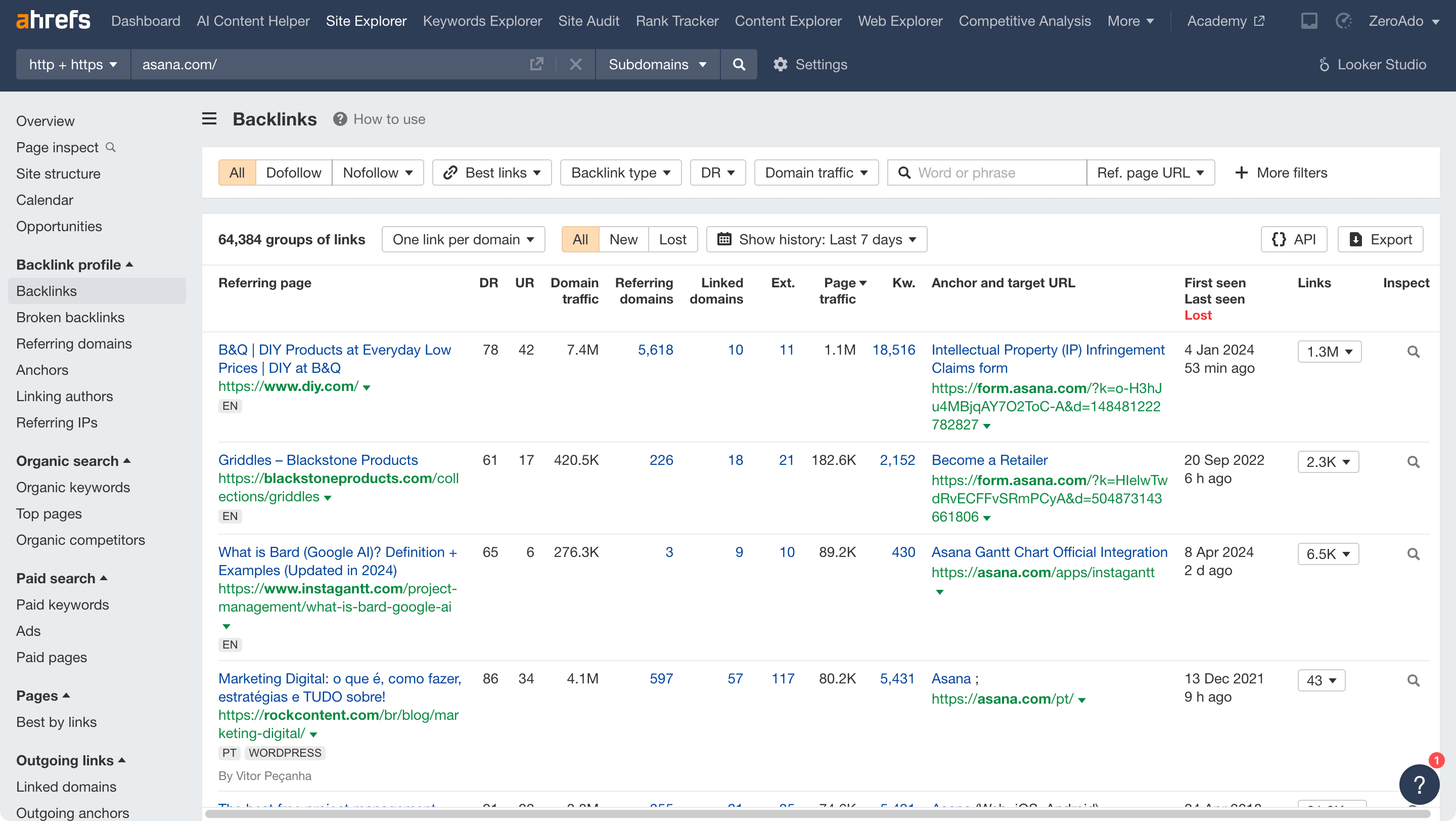Screen dimensions: 1456x821
Task: Open the Ref. page URL dropdown
Action: (x=1151, y=172)
